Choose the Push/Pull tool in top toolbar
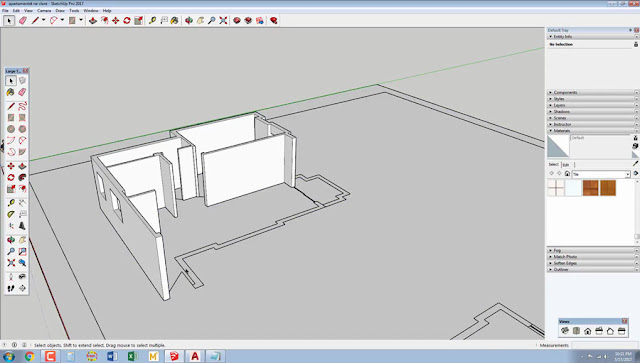 pyautogui.click(x=93, y=20)
